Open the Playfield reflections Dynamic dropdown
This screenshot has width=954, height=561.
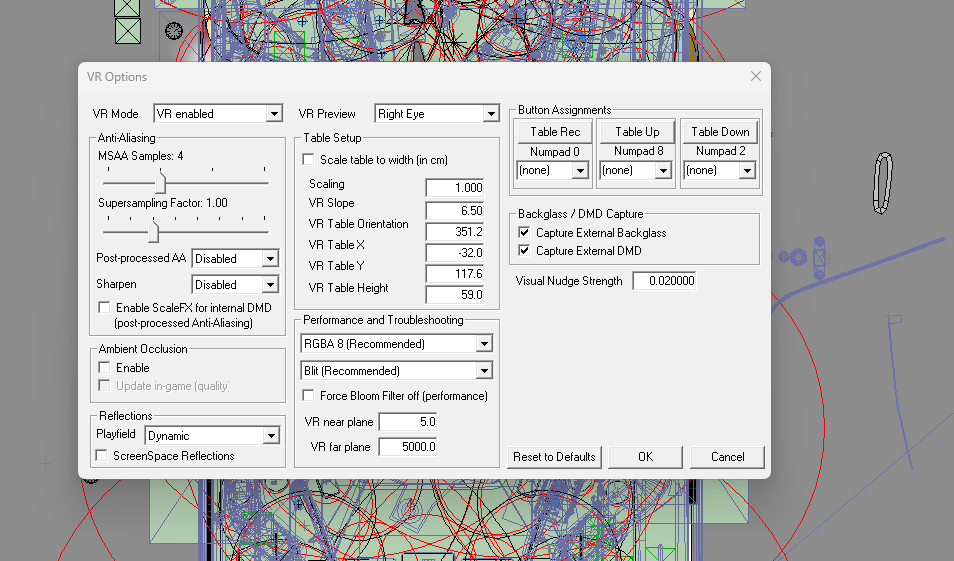point(212,436)
